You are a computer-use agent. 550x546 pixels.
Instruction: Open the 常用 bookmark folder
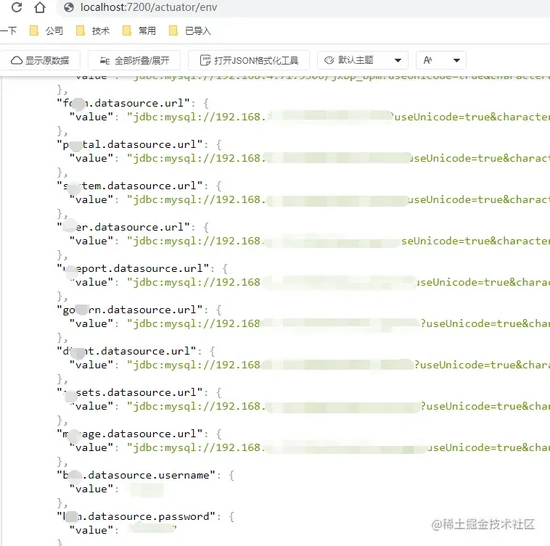pyautogui.click(x=139, y=31)
